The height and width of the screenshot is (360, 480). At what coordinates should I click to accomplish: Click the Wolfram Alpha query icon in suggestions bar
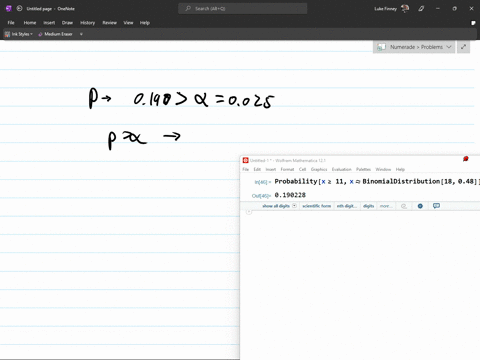pyautogui.click(x=404, y=206)
